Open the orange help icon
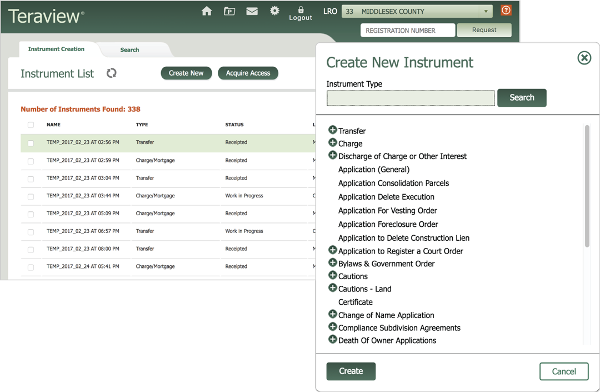600x392 pixels. [506, 10]
